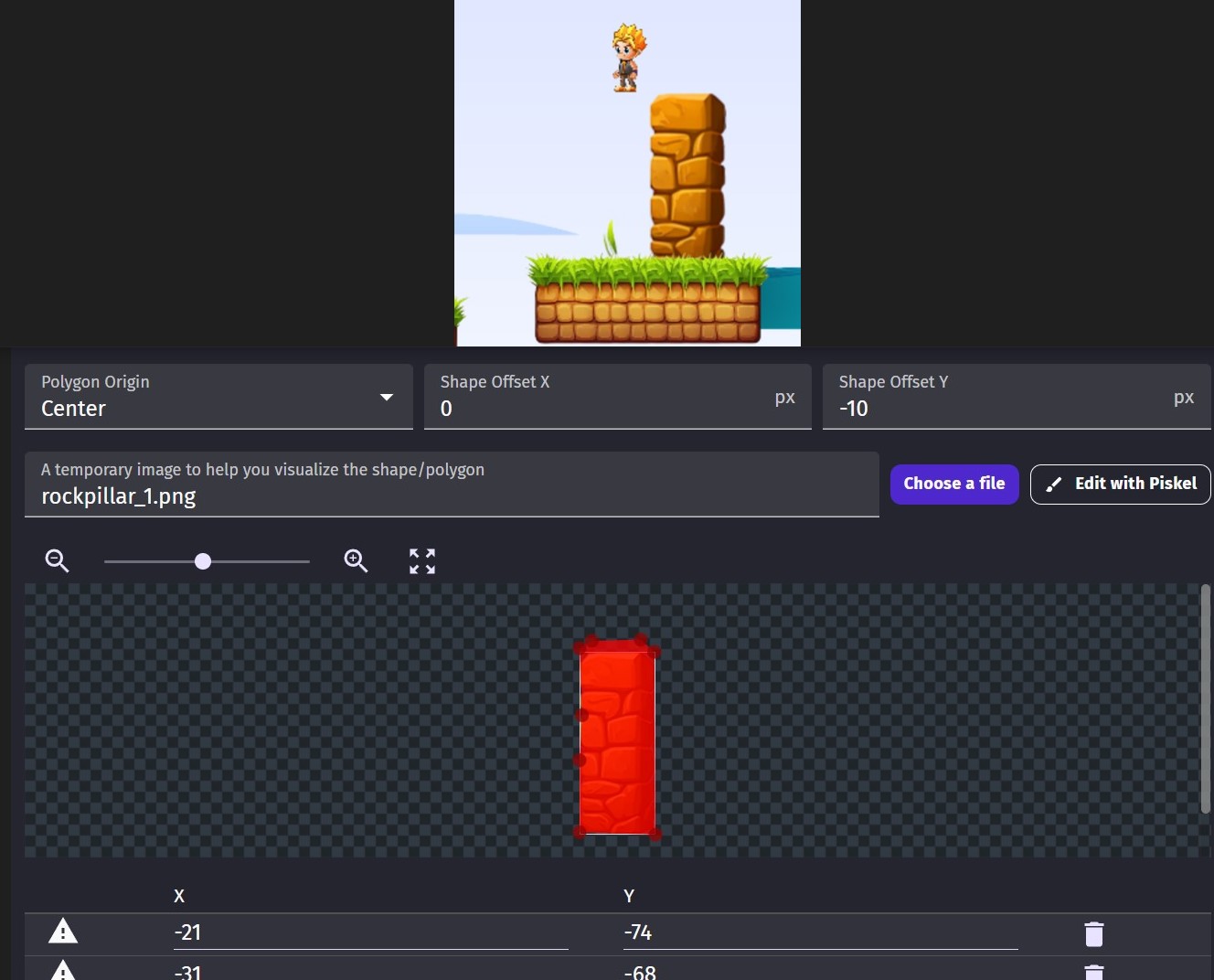Delete the vertex row with X -21
The height and width of the screenshot is (980, 1214).
pos(1094,933)
